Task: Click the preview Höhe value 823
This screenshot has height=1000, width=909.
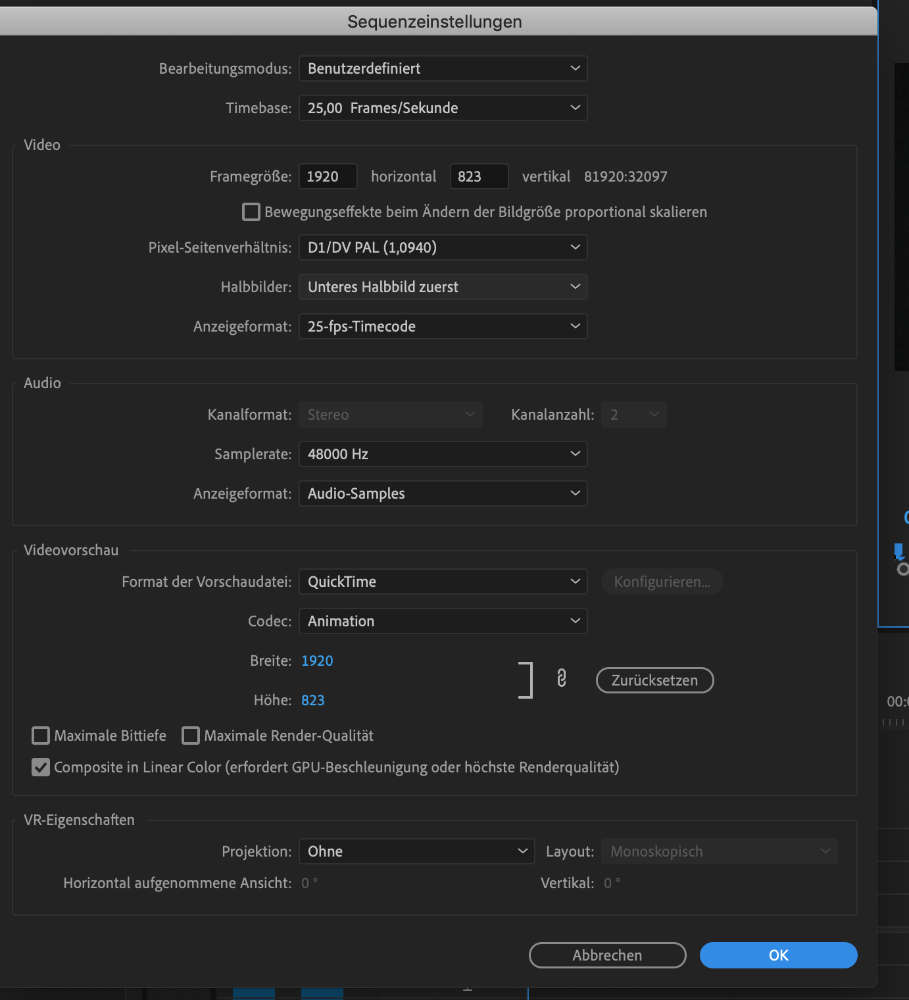Action: coord(313,700)
